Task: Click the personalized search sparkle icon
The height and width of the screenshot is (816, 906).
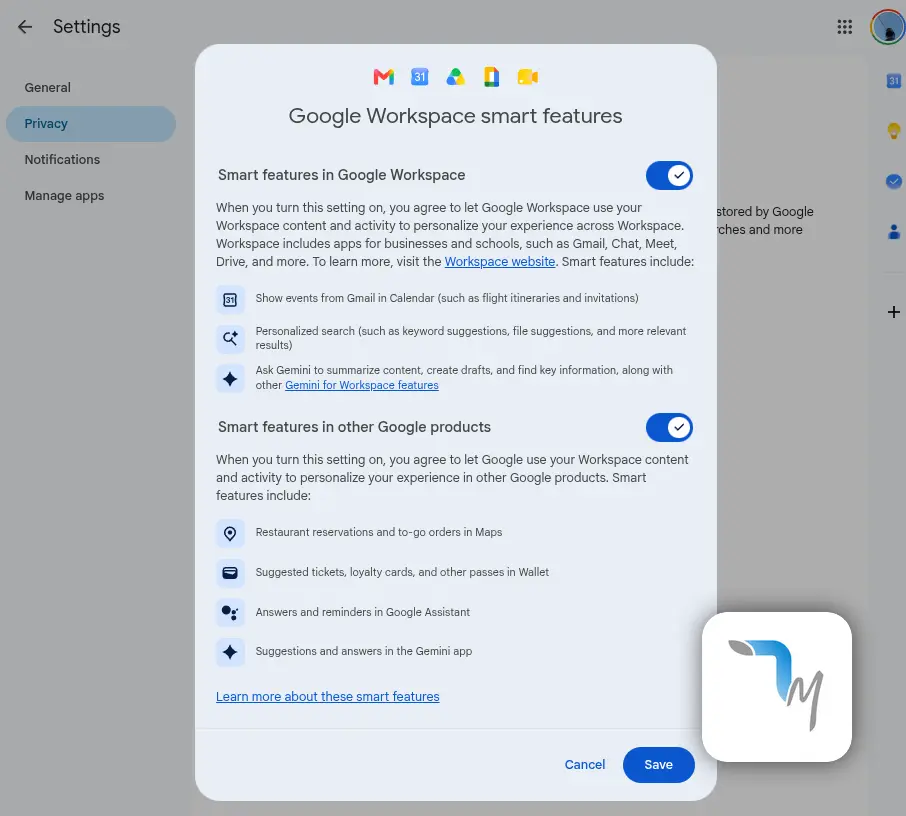Action: (x=230, y=338)
